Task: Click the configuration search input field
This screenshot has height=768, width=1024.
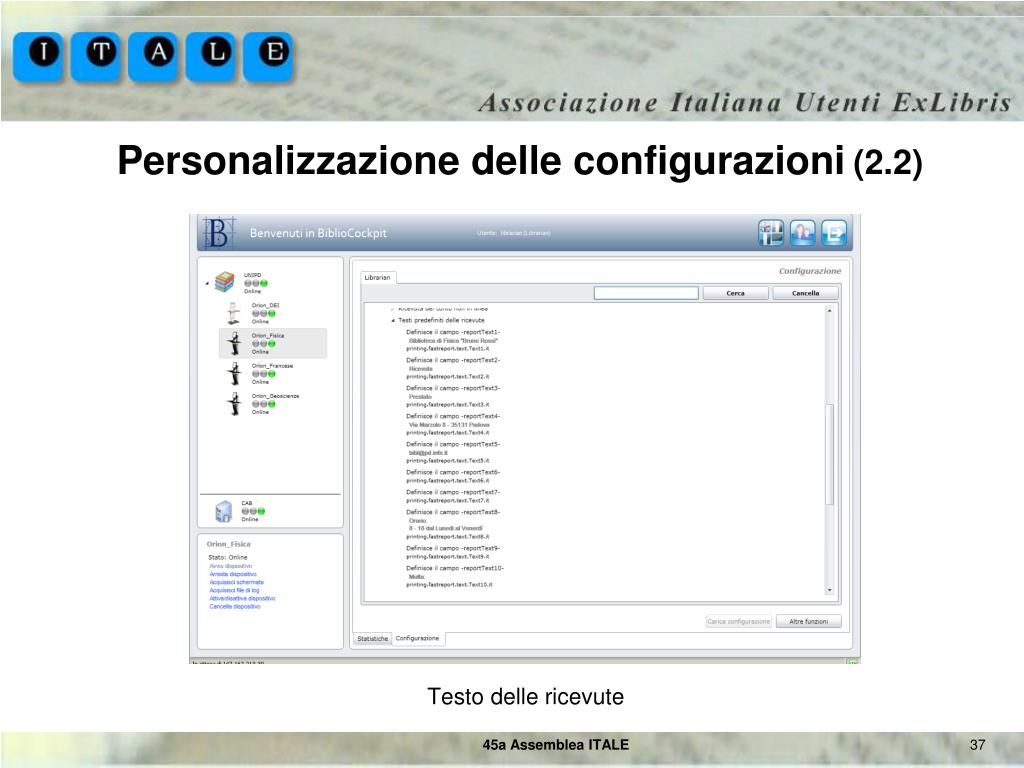Action: click(646, 293)
